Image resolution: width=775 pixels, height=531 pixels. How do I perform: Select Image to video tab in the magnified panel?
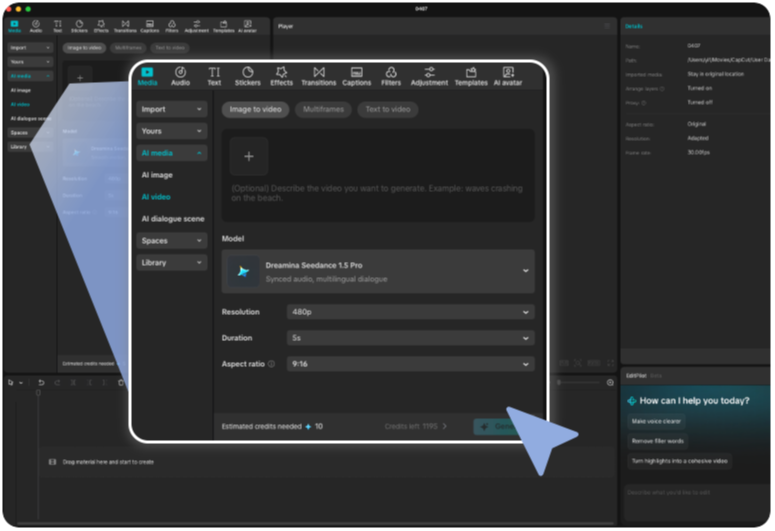[x=256, y=109]
